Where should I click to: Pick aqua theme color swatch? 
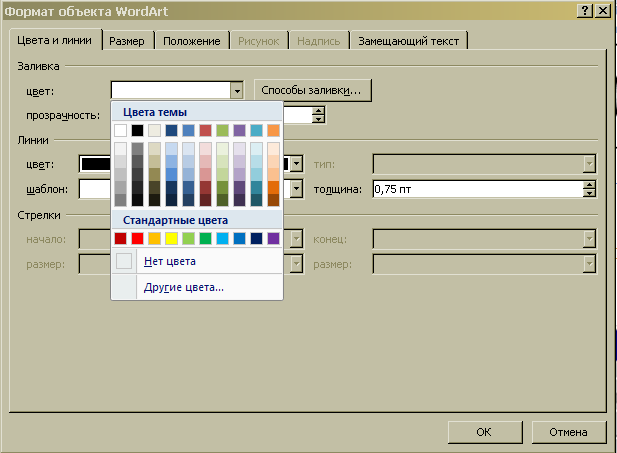[x=256, y=130]
